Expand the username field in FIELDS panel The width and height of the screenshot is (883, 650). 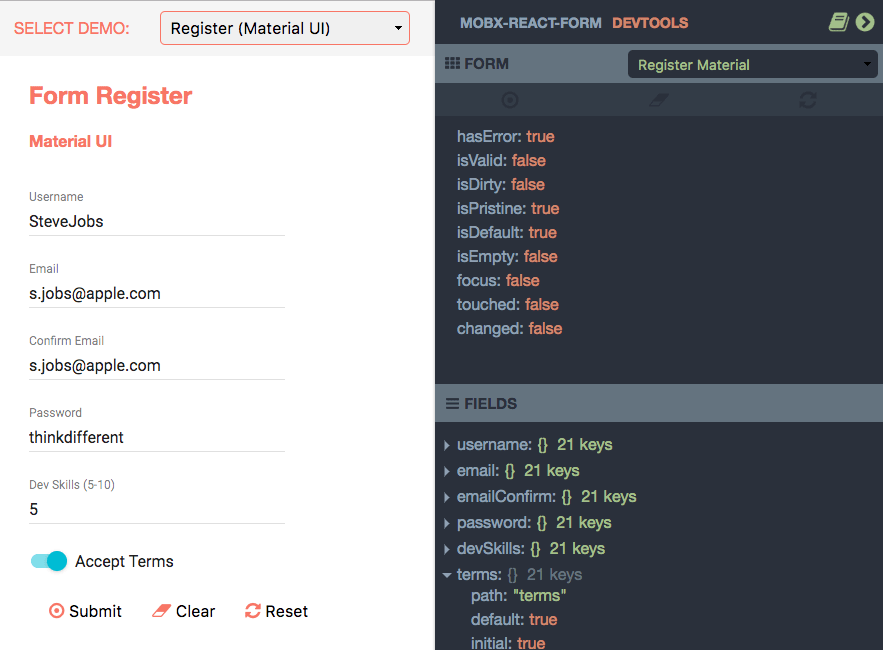coord(446,444)
